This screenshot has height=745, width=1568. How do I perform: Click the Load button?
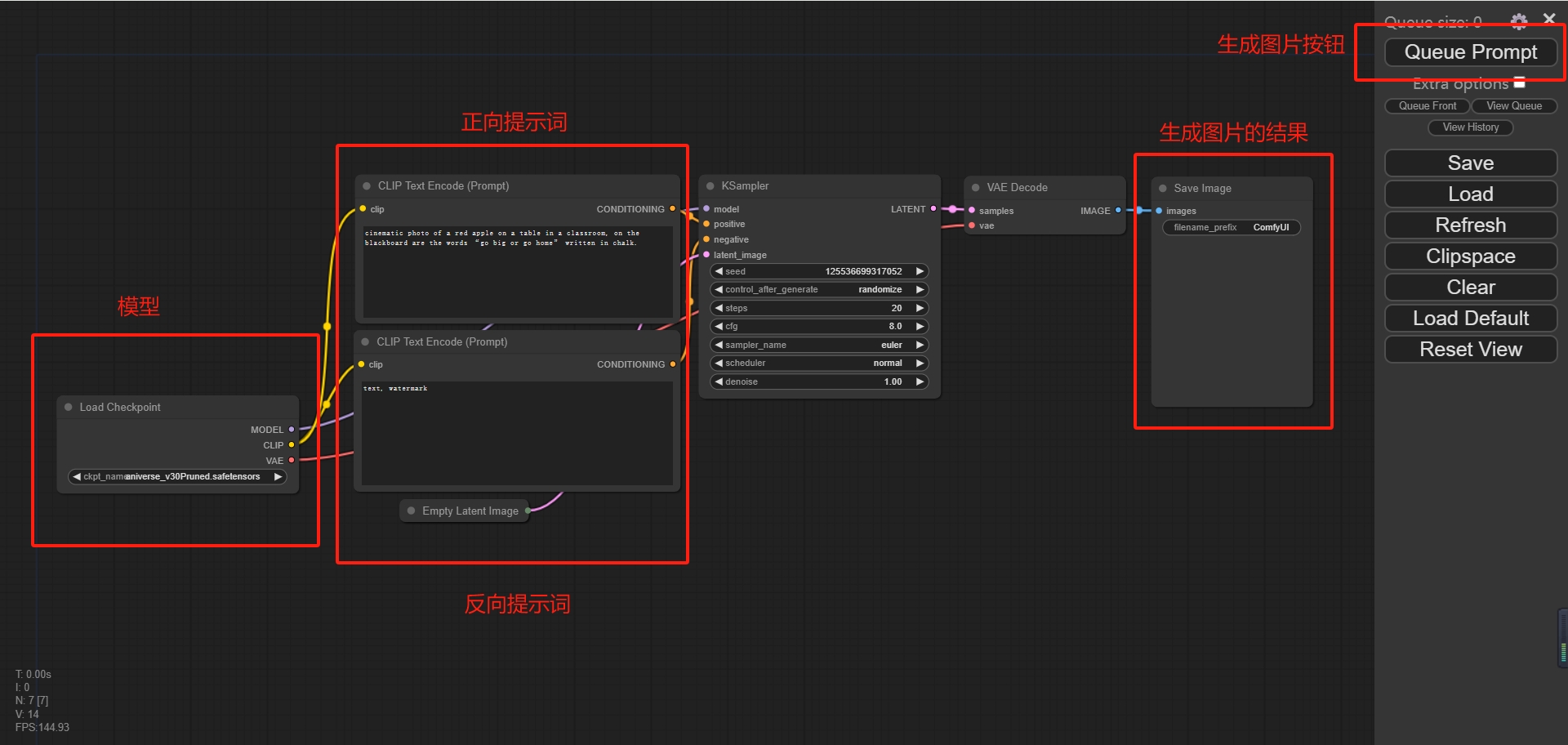(1471, 194)
